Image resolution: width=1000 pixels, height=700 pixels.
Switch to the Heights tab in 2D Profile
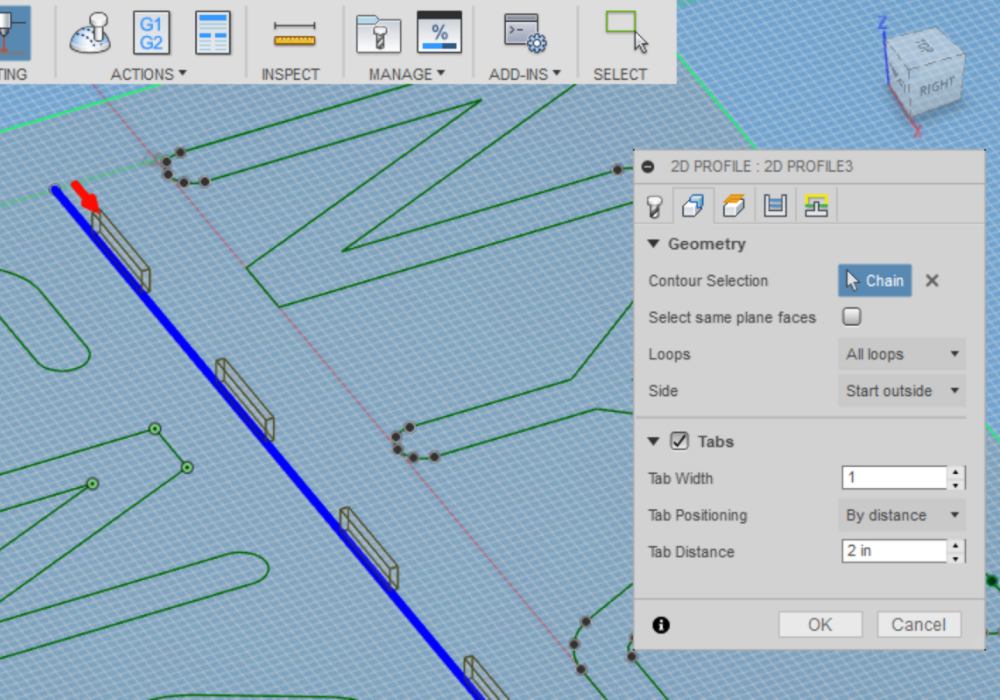(x=734, y=206)
